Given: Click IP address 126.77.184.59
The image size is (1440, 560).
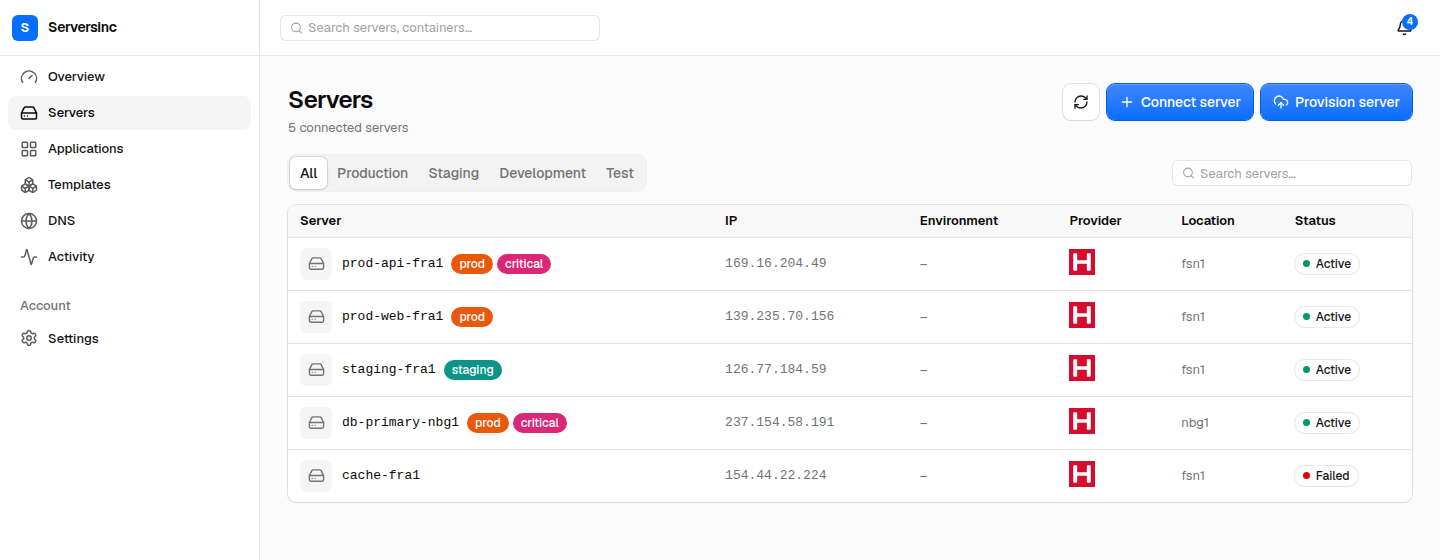Looking at the screenshot, I should (x=776, y=370).
